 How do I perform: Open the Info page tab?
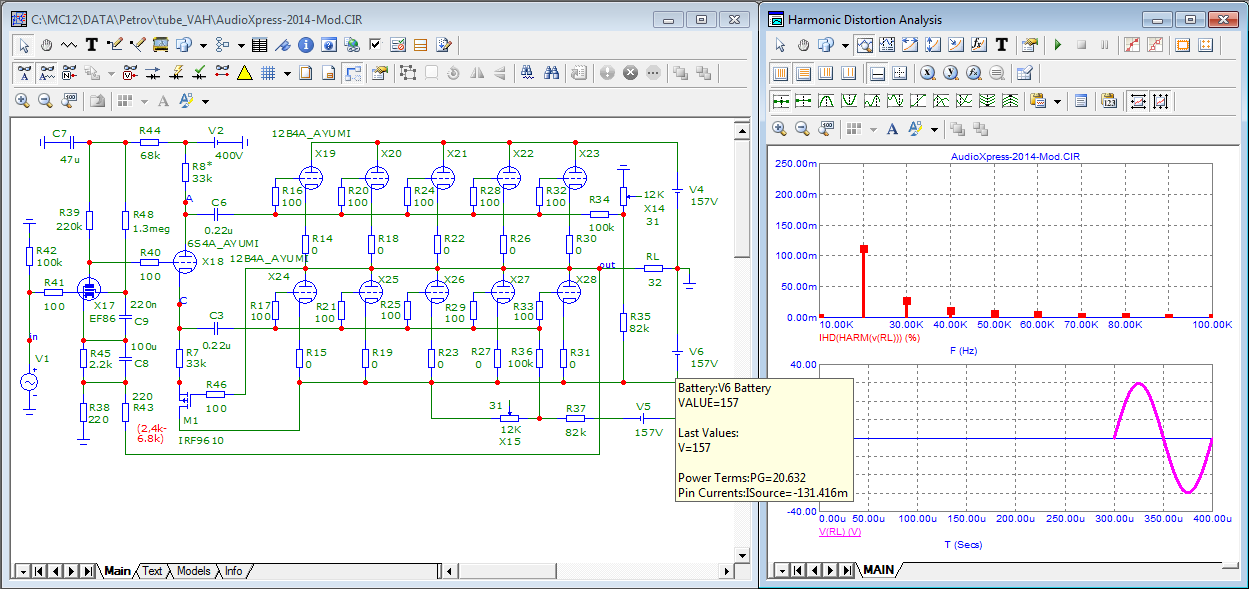(x=233, y=571)
